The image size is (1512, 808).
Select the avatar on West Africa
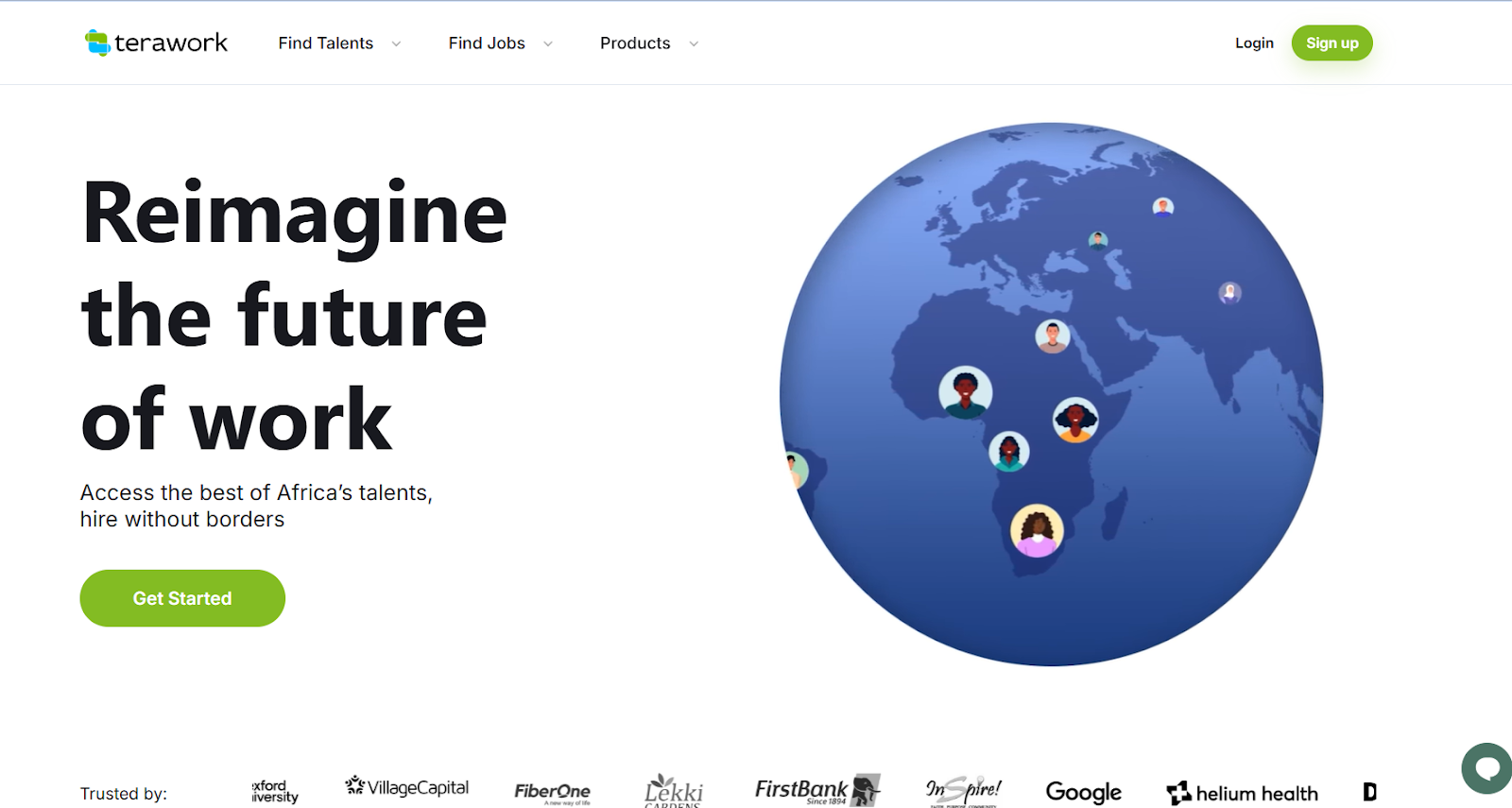click(965, 392)
